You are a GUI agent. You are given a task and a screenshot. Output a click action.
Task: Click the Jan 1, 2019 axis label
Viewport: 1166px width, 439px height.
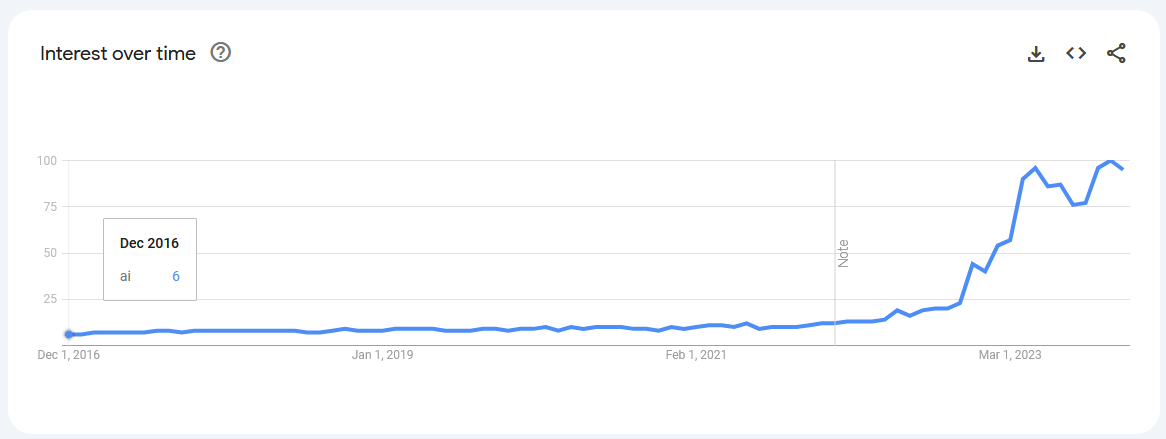pos(382,355)
